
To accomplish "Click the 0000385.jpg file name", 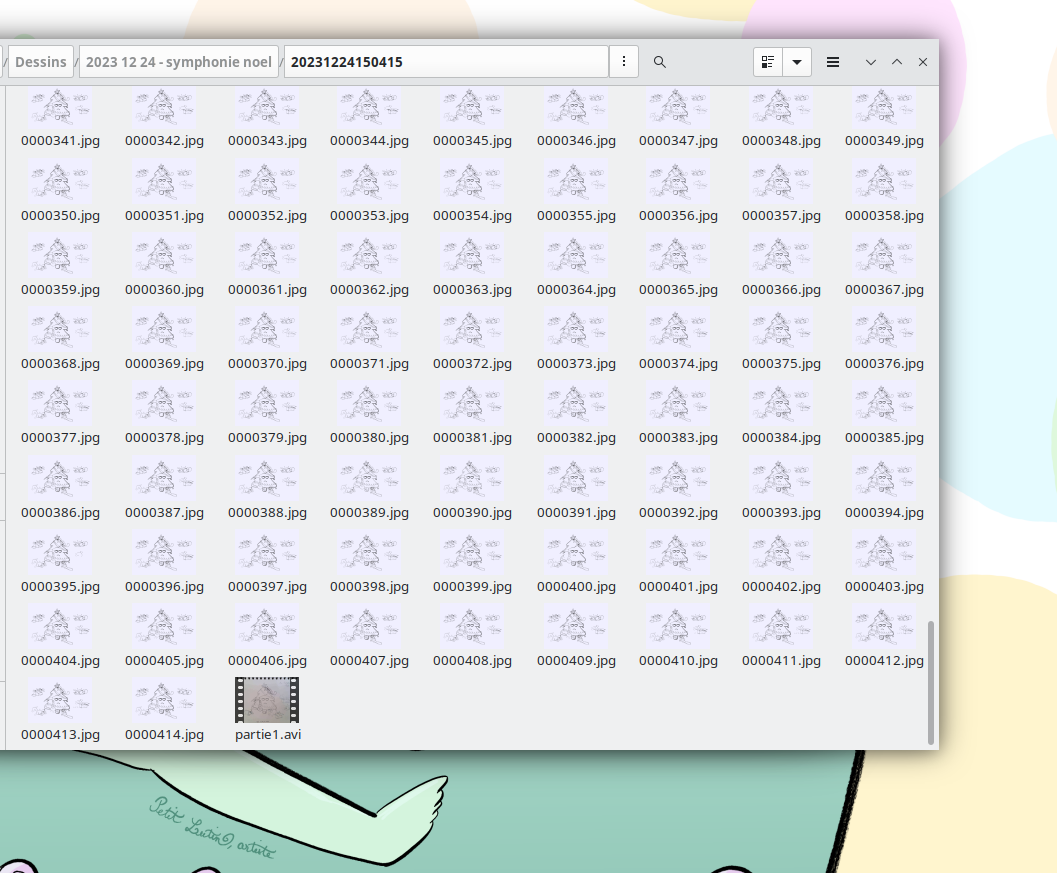I will point(884,438).
